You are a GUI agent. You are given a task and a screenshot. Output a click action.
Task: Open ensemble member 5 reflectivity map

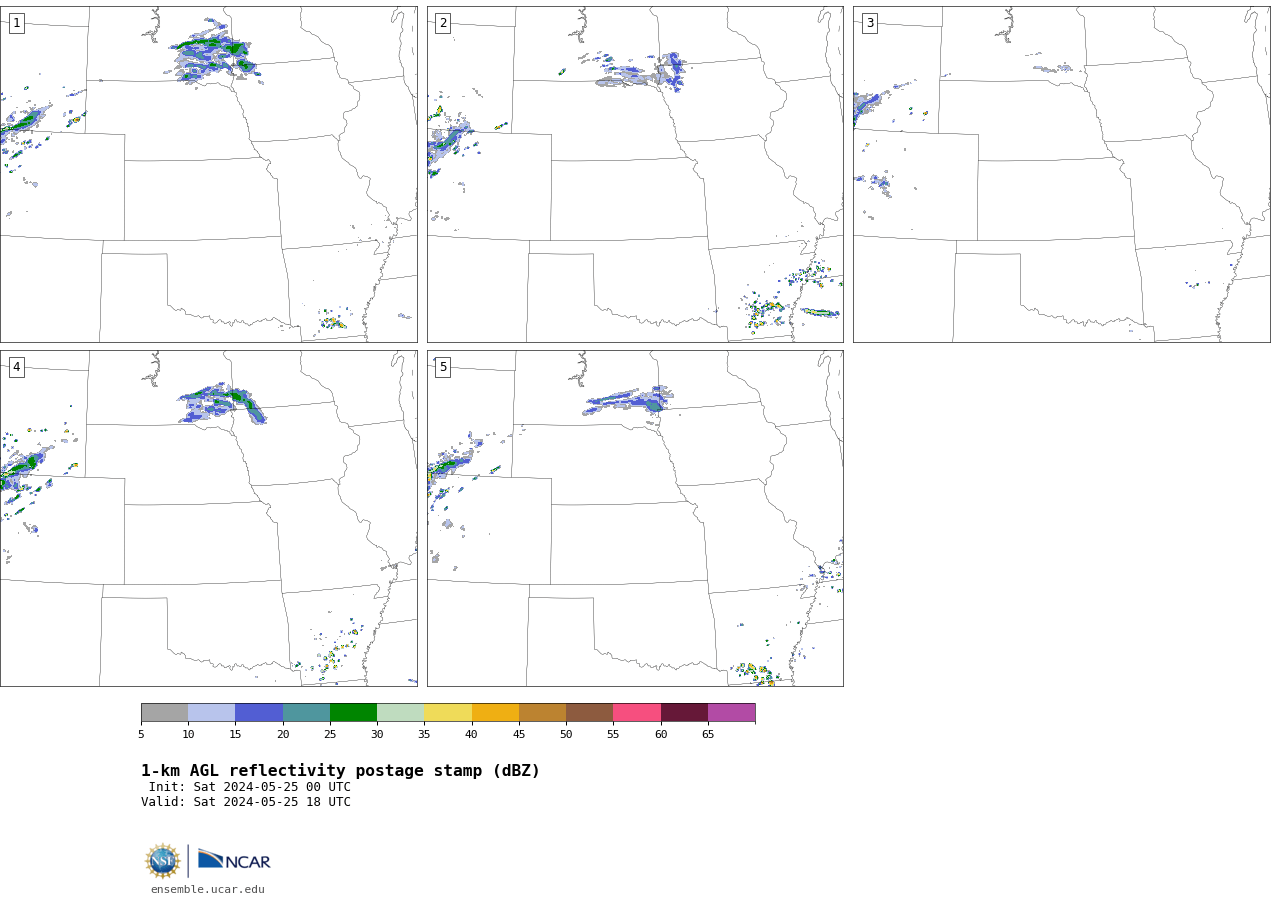pyautogui.click(x=635, y=518)
